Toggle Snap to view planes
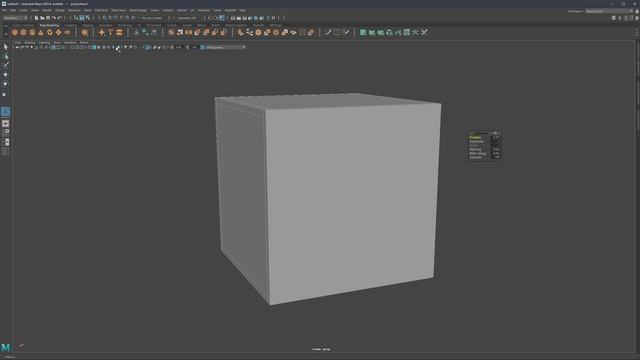The height and width of the screenshot is (360, 640). 128,18
